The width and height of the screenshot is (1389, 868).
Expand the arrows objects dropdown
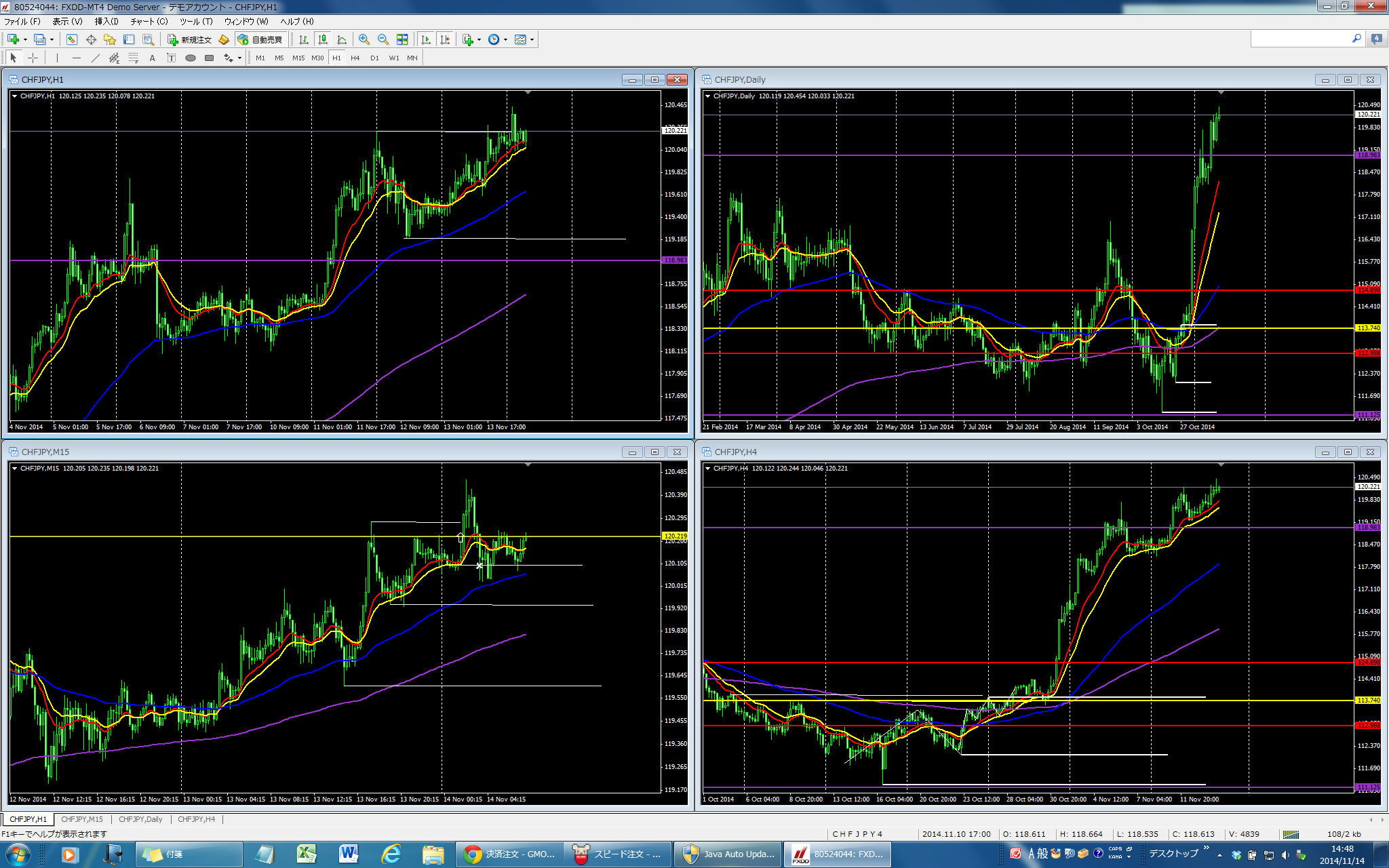[239, 58]
